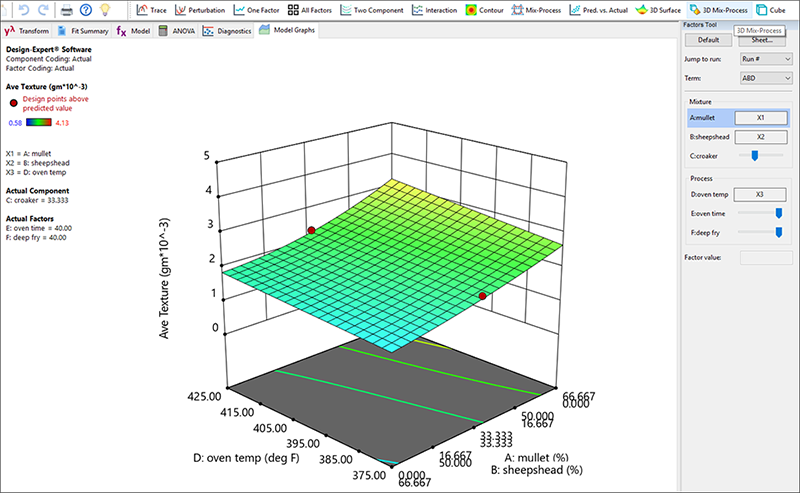Image resolution: width=800 pixels, height=493 pixels.
Task: Click the X2 button for B:sheepshead
Action: 761,136
